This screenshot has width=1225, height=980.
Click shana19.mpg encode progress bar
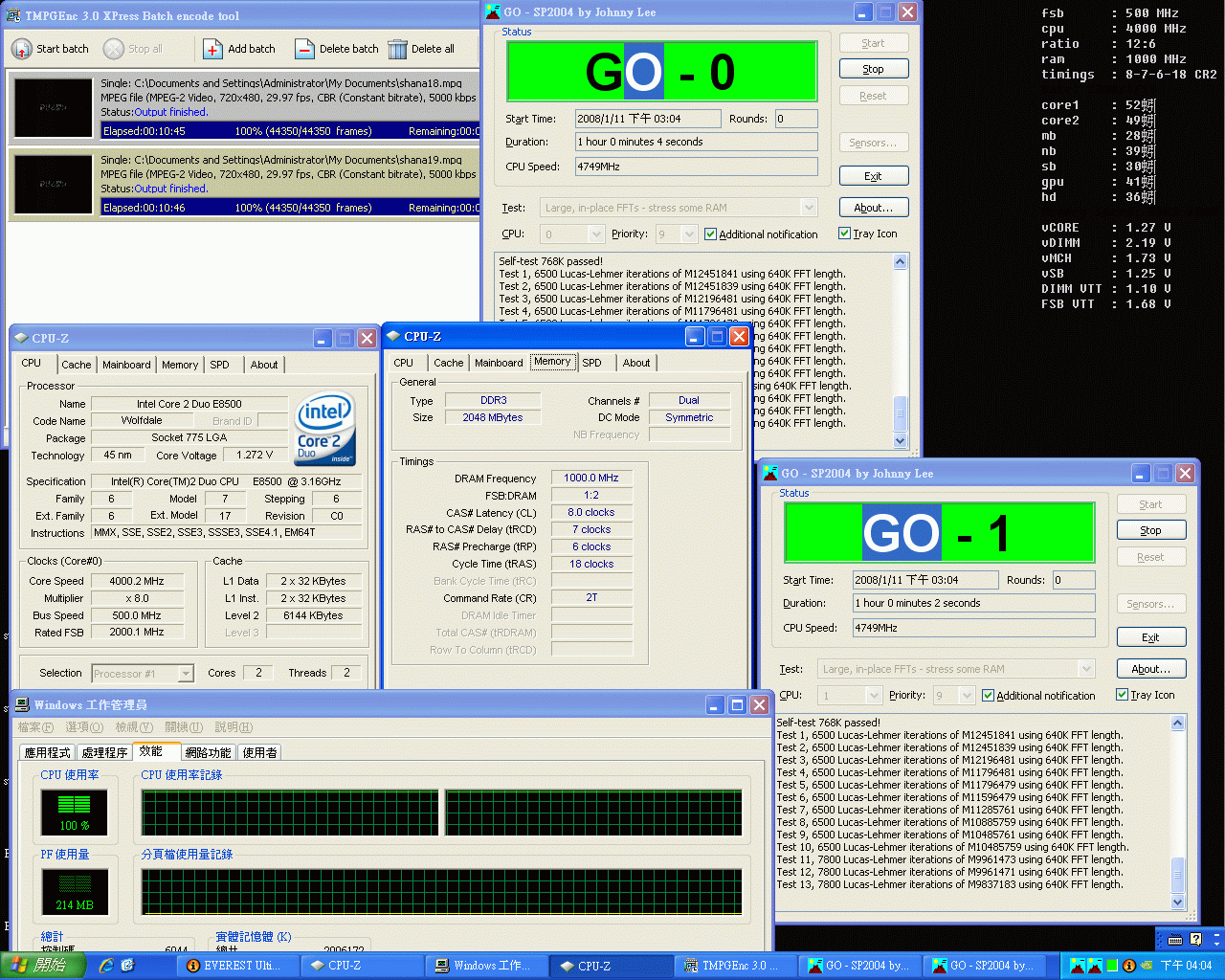[x=290, y=208]
